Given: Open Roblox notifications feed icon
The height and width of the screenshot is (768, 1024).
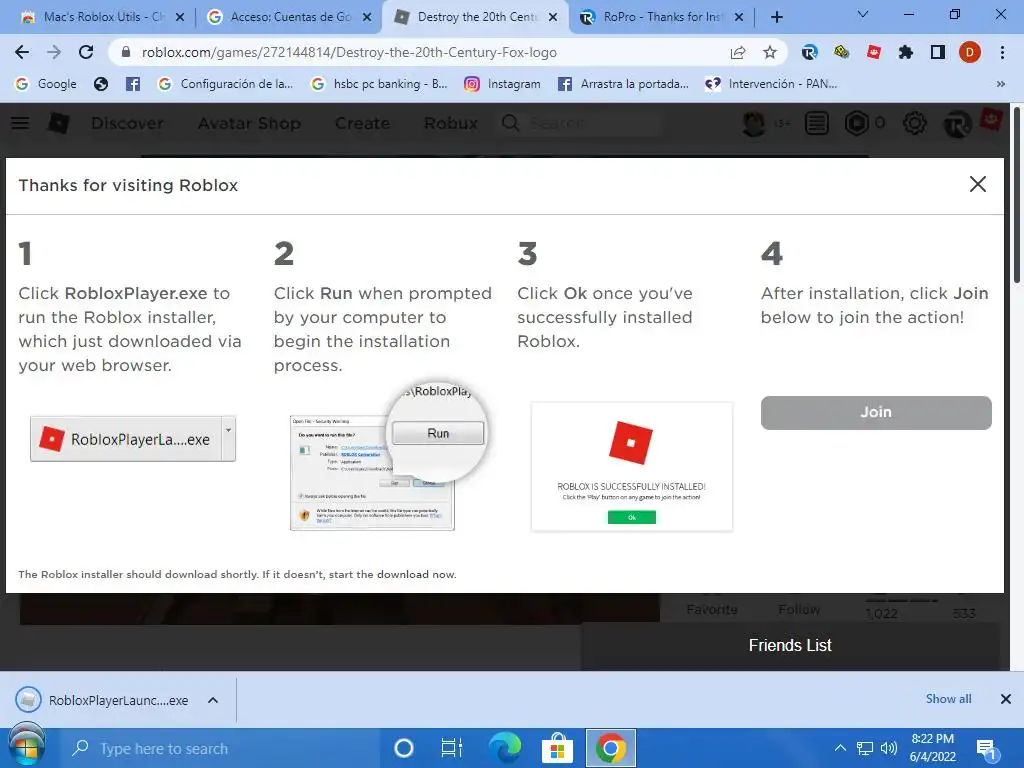Looking at the screenshot, I should click(x=816, y=123).
